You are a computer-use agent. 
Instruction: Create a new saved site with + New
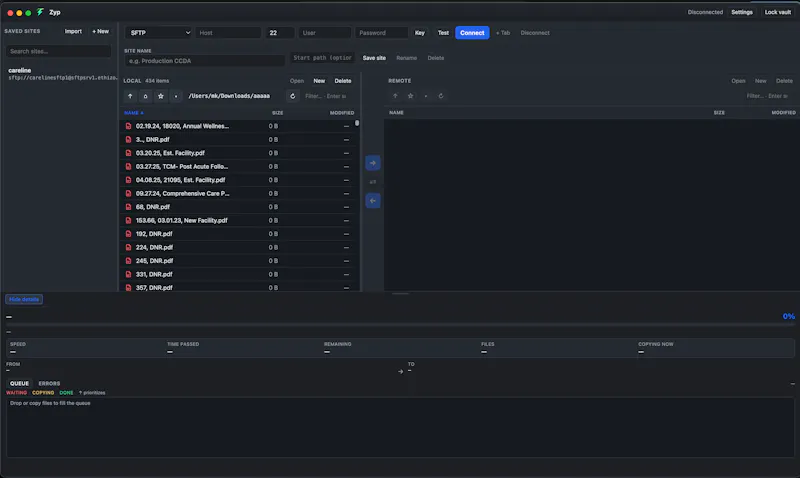click(101, 31)
